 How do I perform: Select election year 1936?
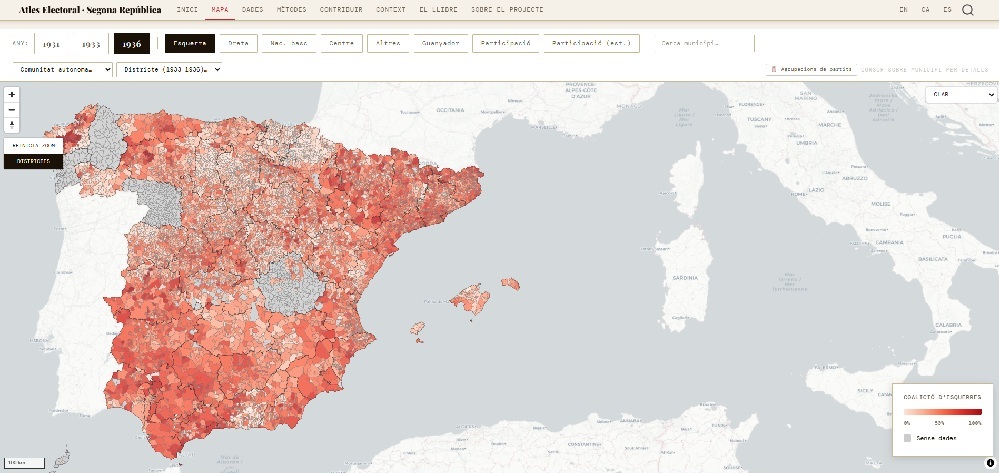tap(132, 44)
